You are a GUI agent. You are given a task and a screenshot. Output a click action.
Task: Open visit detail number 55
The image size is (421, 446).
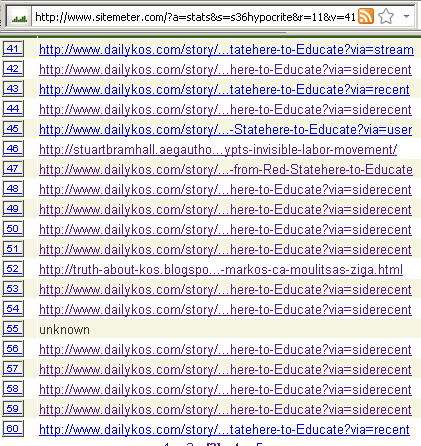click(13, 329)
